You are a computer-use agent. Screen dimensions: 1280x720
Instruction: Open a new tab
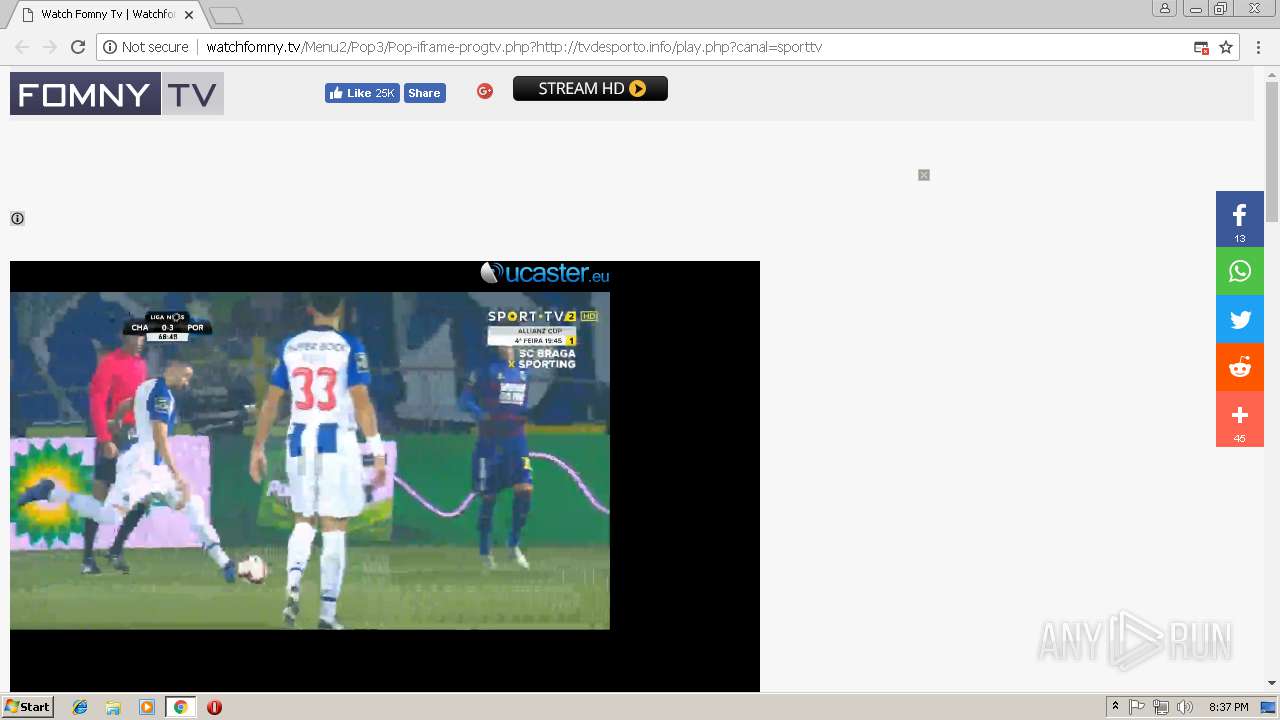(226, 15)
